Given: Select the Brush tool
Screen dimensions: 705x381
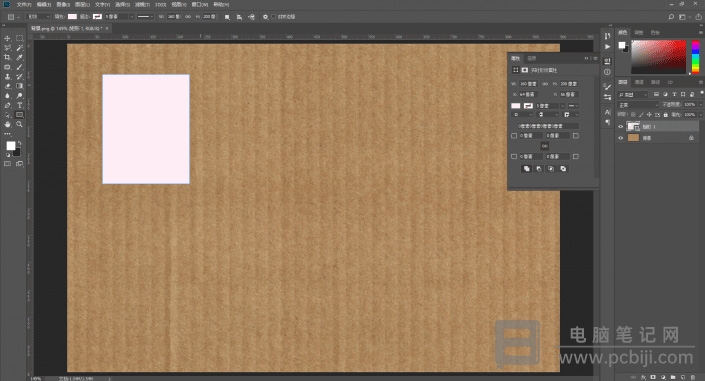Looking at the screenshot, I should tap(19, 67).
